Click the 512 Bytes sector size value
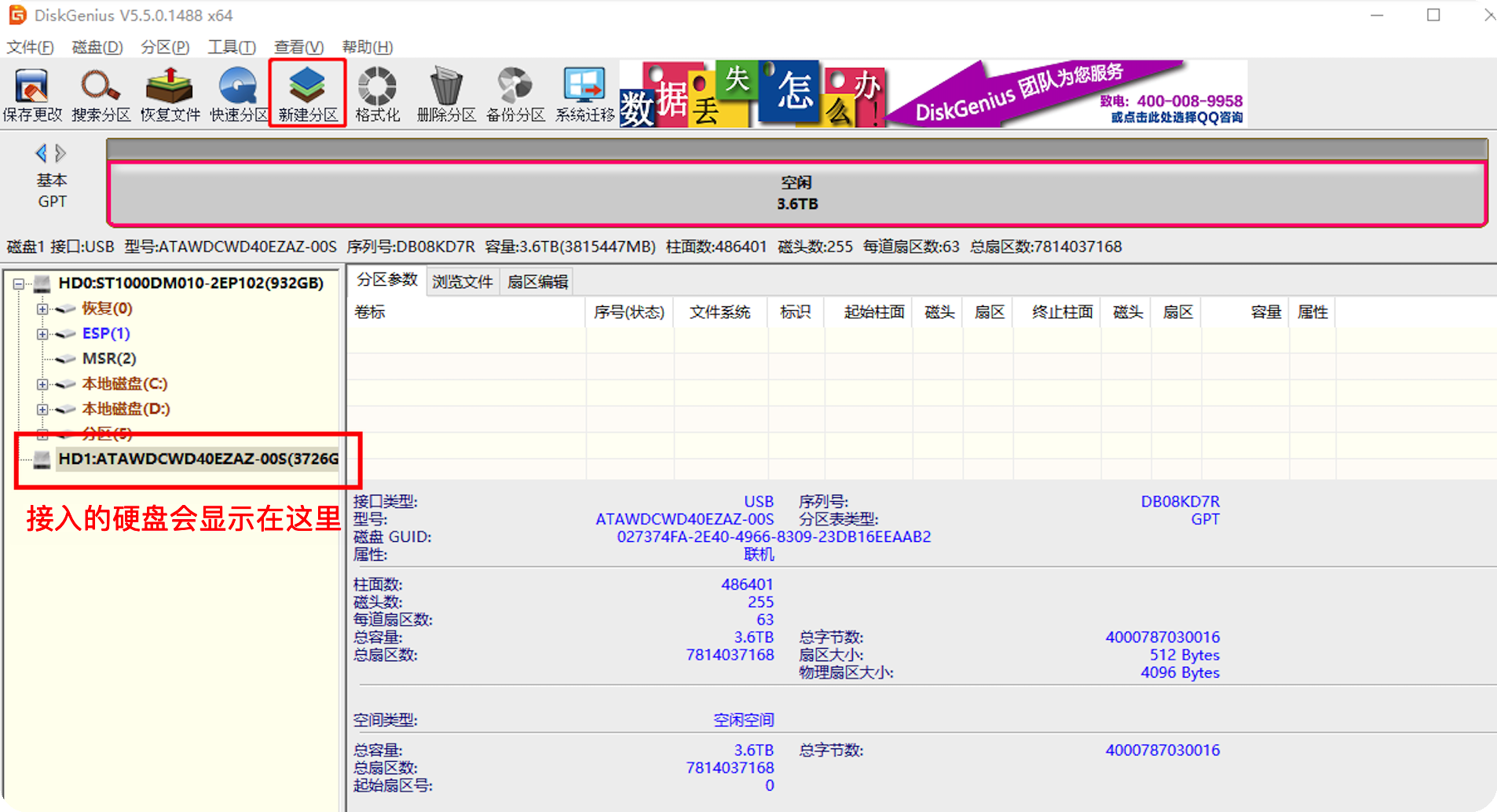The image size is (1497, 812). [x=1185, y=655]
